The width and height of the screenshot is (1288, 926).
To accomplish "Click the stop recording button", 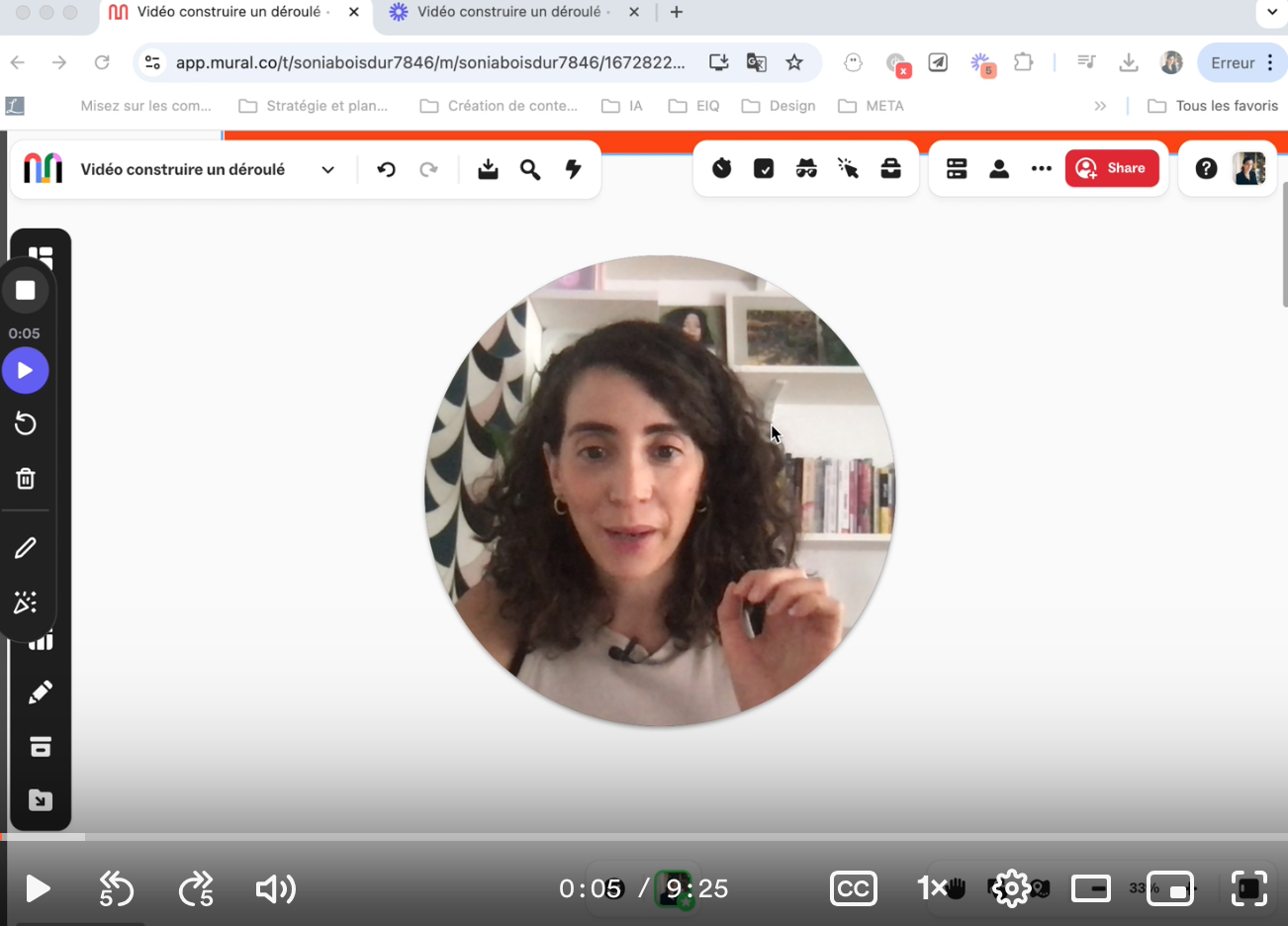I will pos(26,291).
